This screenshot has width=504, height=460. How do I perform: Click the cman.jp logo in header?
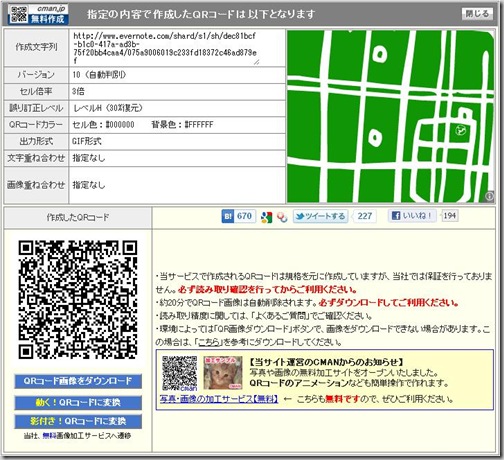pos(38,14)
